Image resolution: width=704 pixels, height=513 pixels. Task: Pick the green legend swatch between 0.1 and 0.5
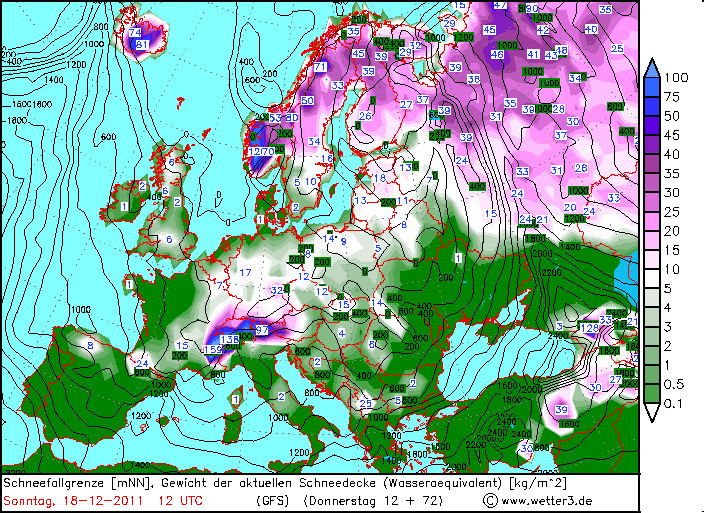click(x=651, y=392)
